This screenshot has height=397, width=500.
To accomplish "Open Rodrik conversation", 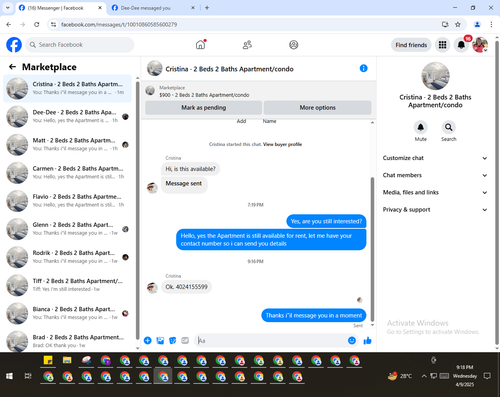I will click(x=68, y=257).
